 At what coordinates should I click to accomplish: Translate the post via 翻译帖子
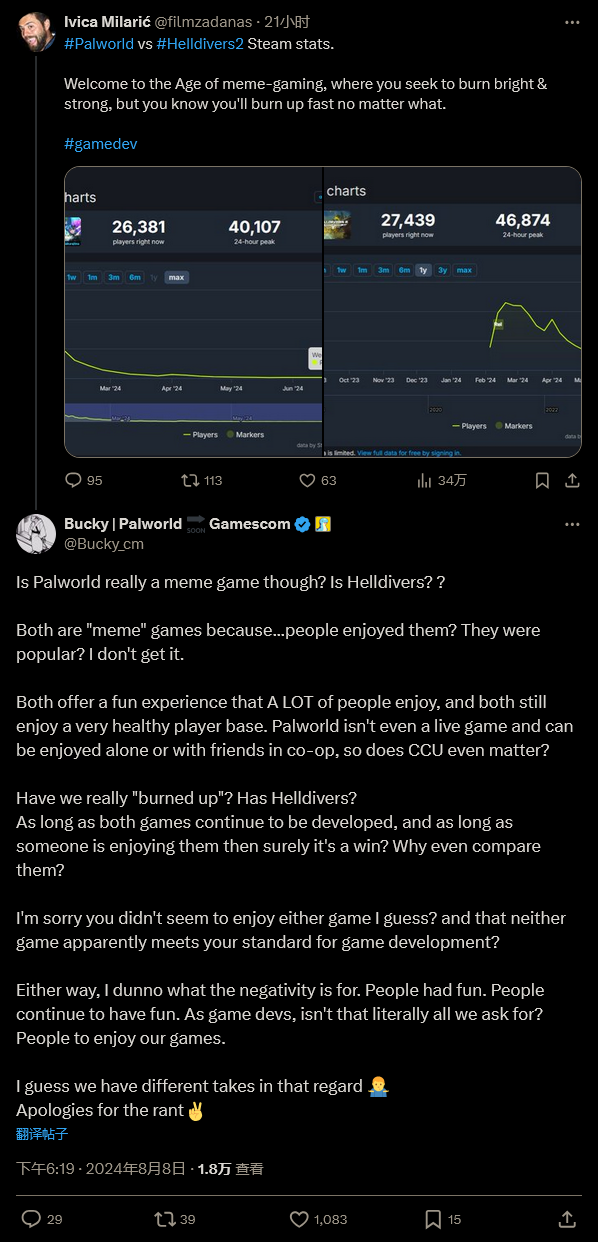point(42,1134)
